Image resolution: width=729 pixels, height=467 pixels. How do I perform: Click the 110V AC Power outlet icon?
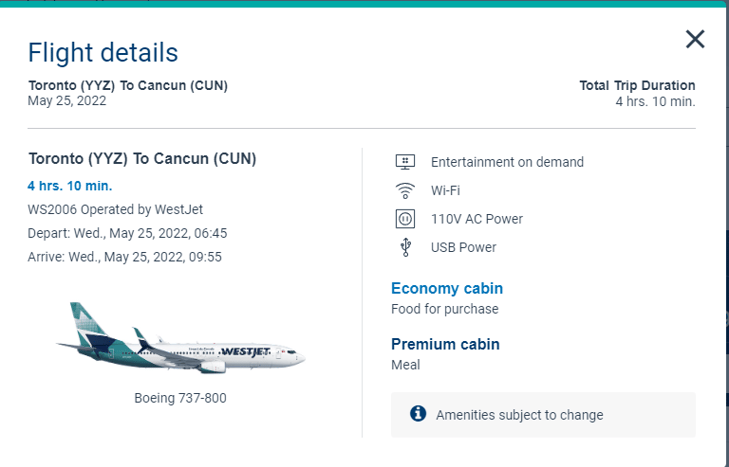(405, 219)
